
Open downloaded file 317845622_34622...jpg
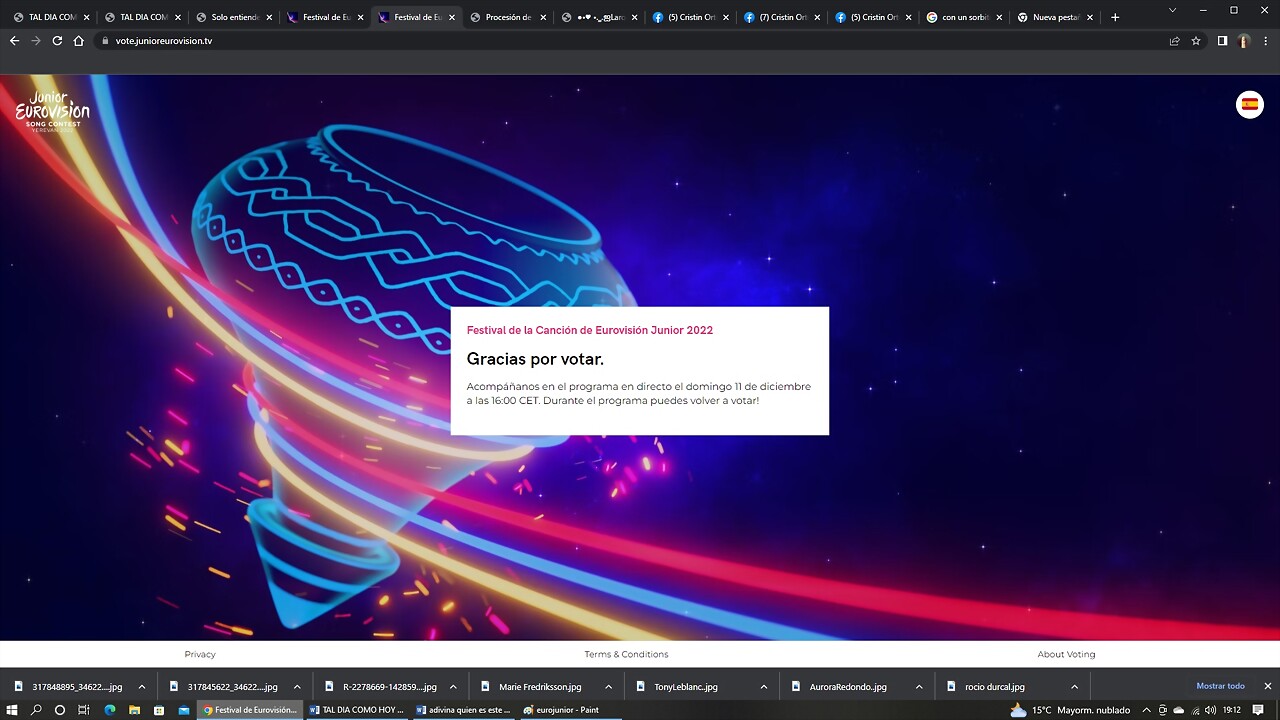tap(224, 687)
